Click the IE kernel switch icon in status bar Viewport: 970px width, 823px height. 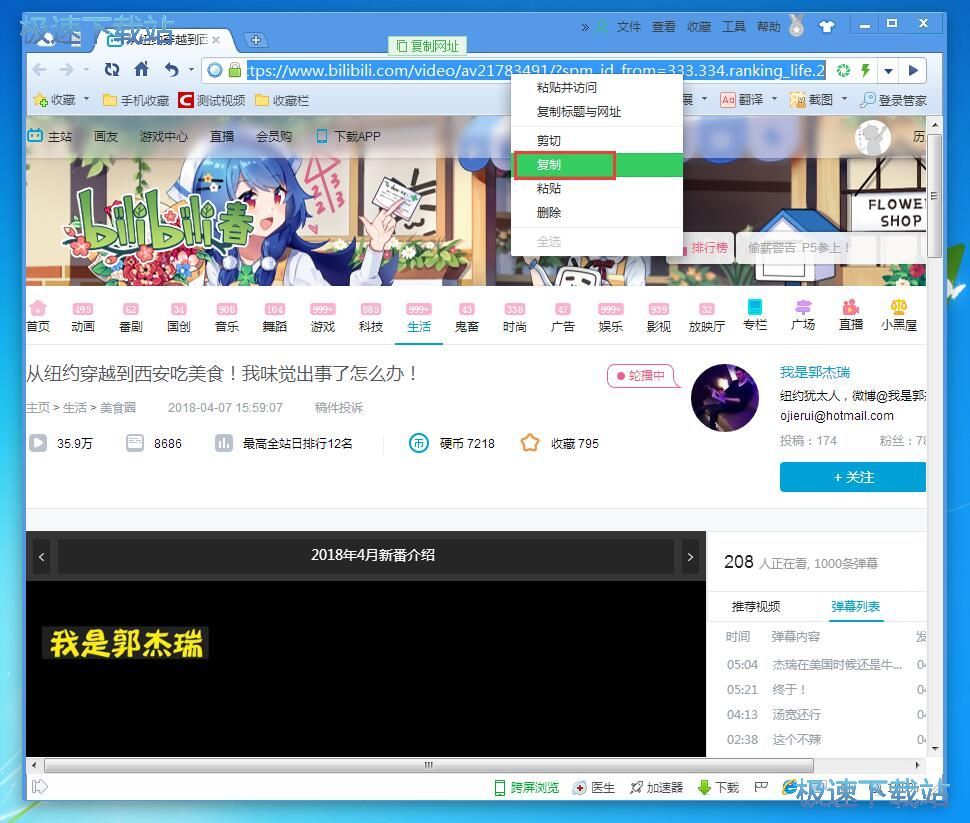791,787
